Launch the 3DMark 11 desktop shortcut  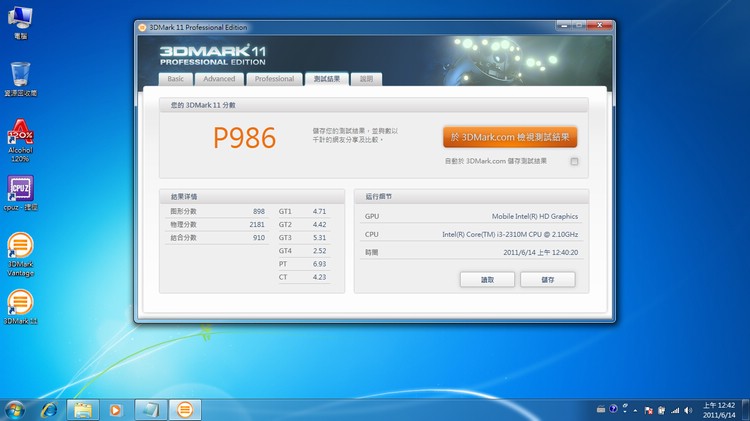click(x=20, y=307)
